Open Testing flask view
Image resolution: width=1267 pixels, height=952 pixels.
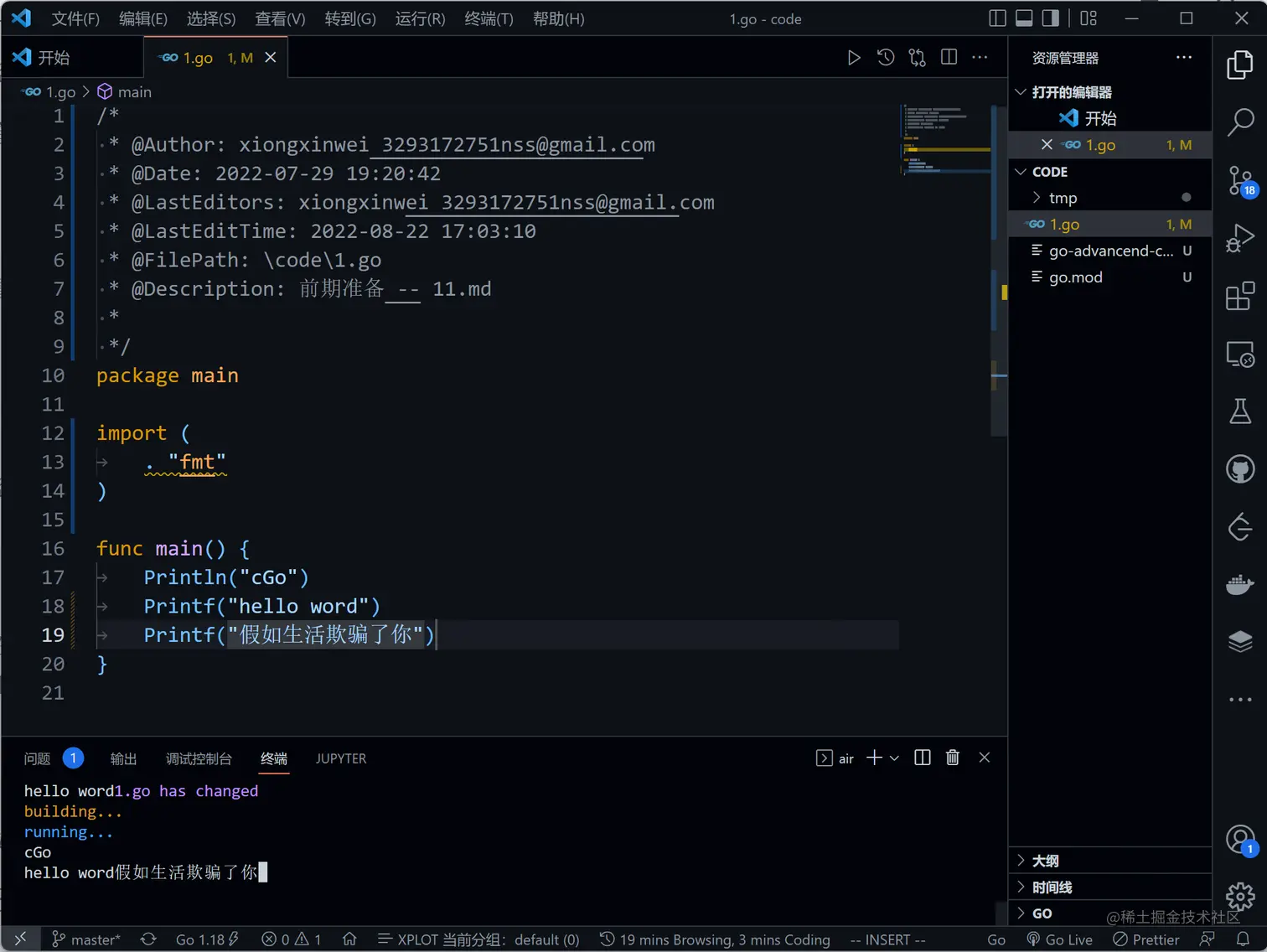tap(1240, 411)
